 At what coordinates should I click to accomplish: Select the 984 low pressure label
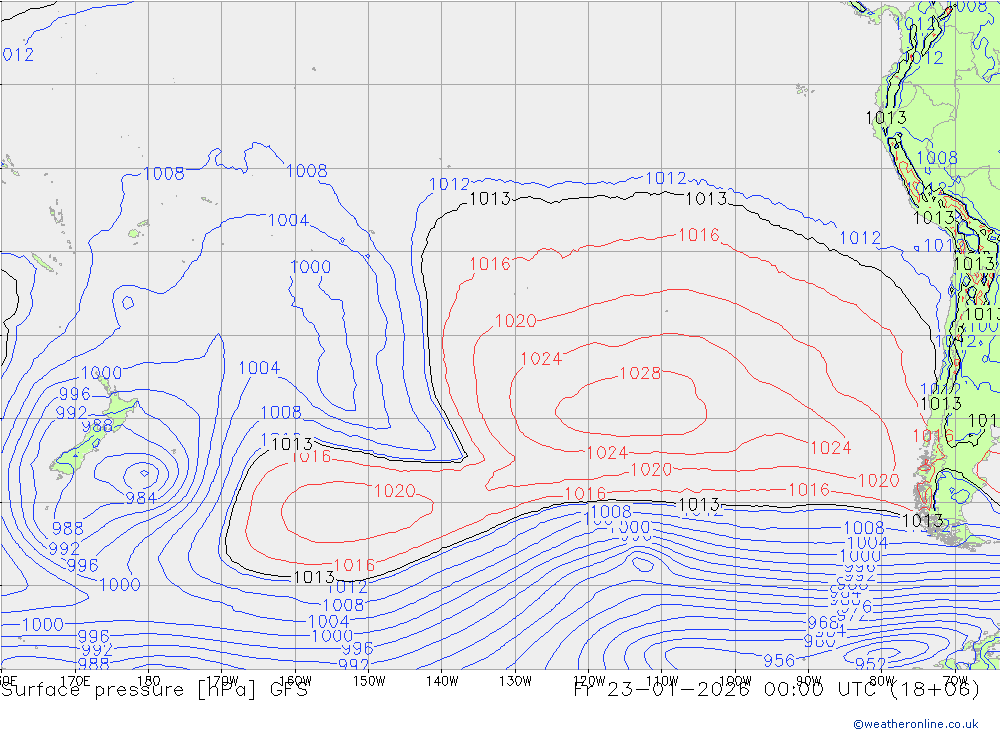coord(140,498)
